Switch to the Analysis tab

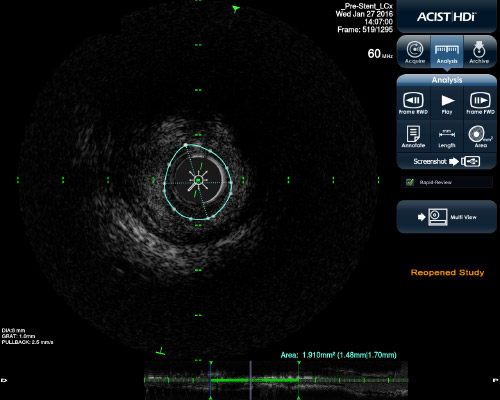click(447, 52)
